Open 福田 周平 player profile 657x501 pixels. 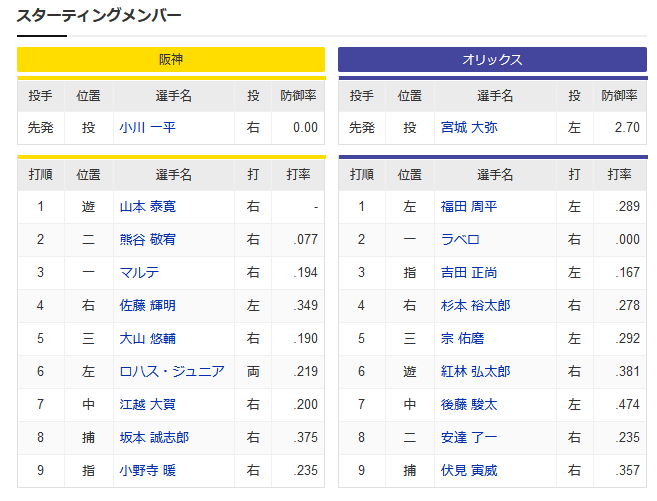click(469, 207)
